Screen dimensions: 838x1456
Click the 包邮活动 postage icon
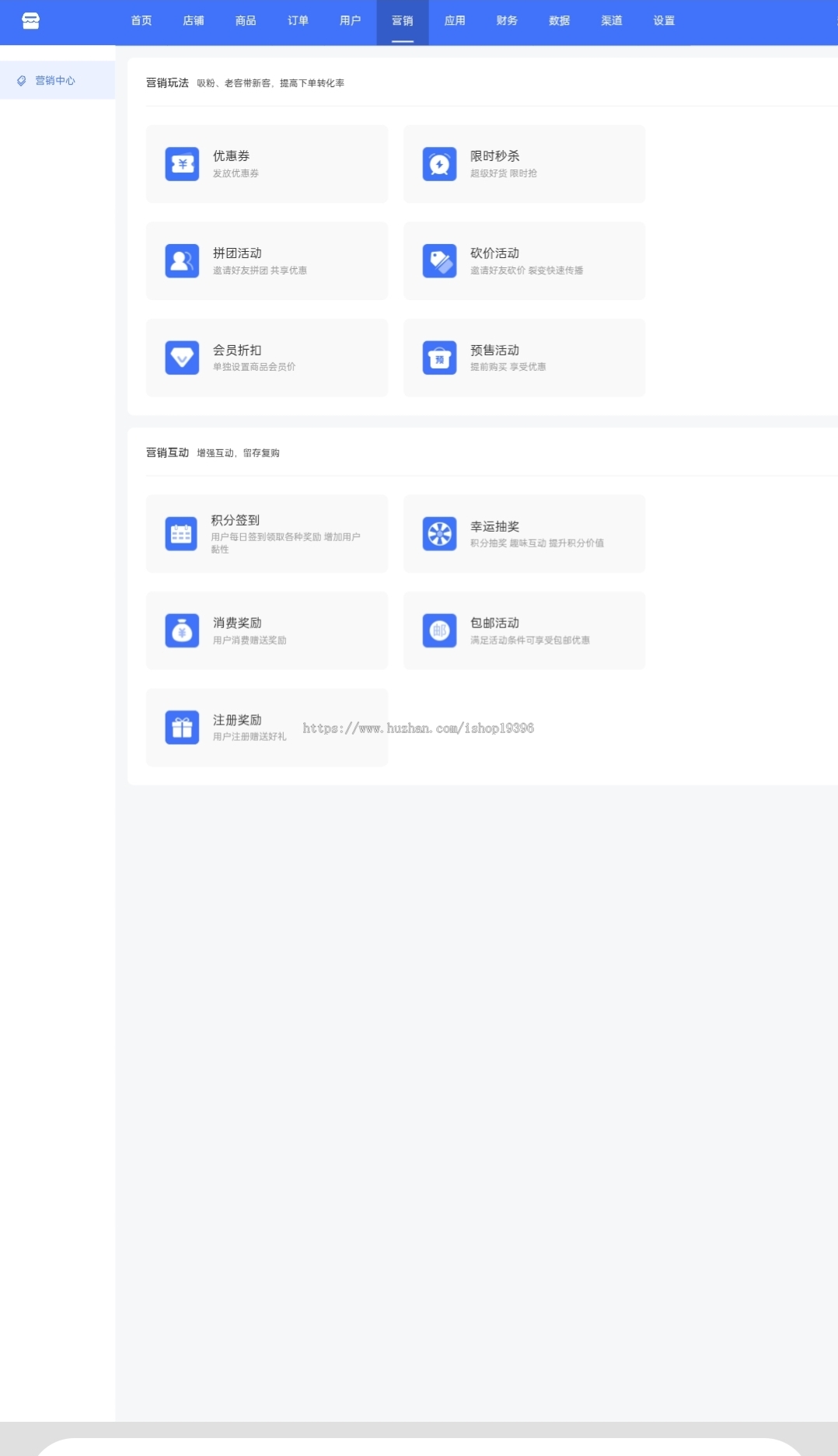(x=439, y=630)
